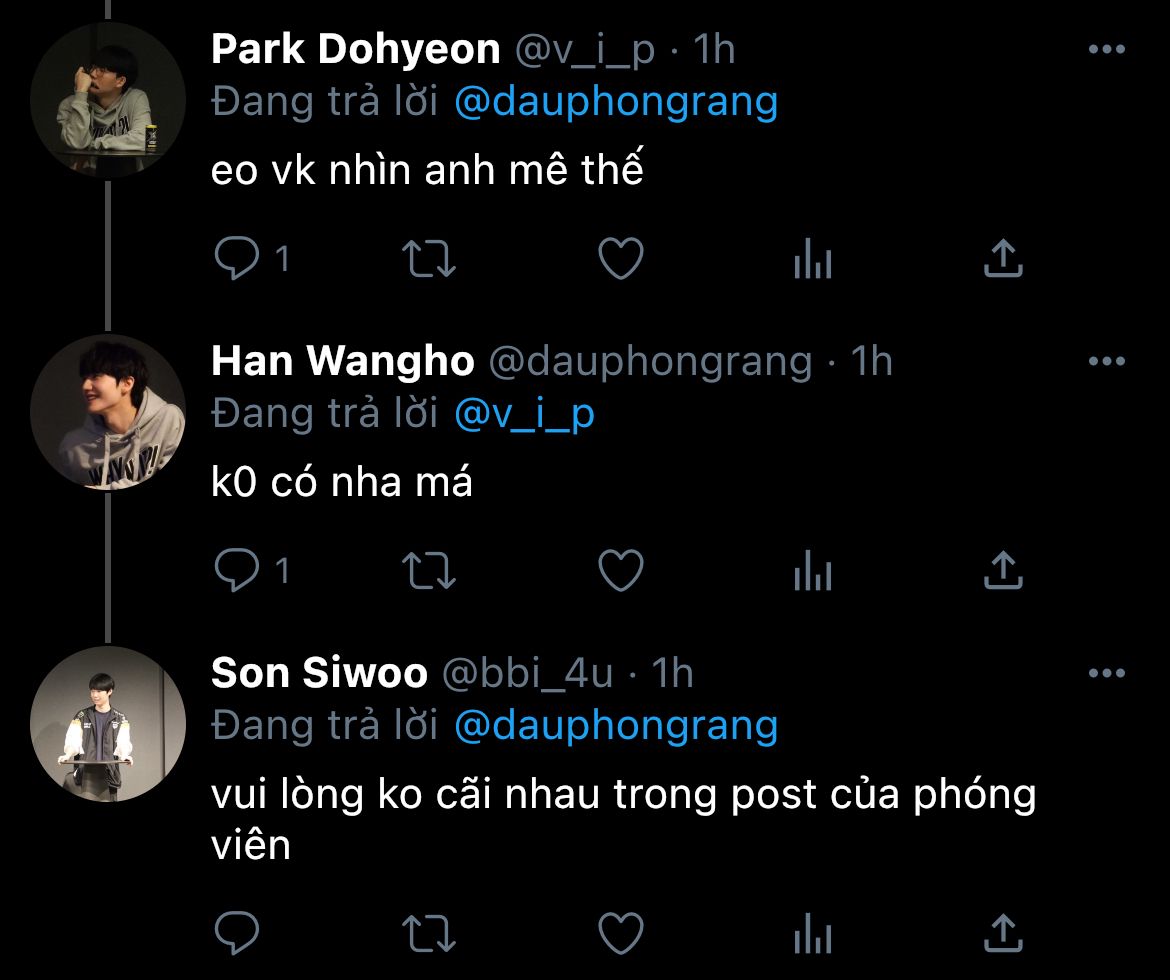Open the @v_i_p mention link

pyautogui.click(x=525, y=414)
